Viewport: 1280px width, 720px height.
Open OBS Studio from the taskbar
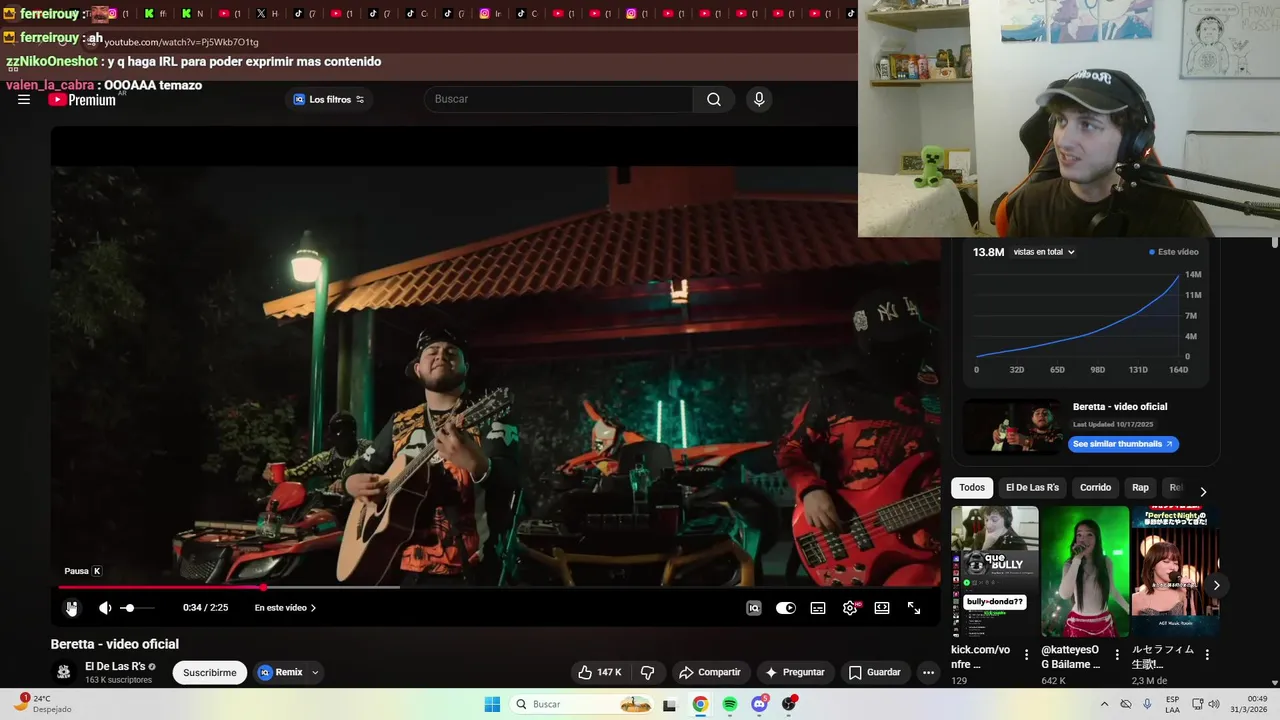pyautogui.click(x=790, y=704)
